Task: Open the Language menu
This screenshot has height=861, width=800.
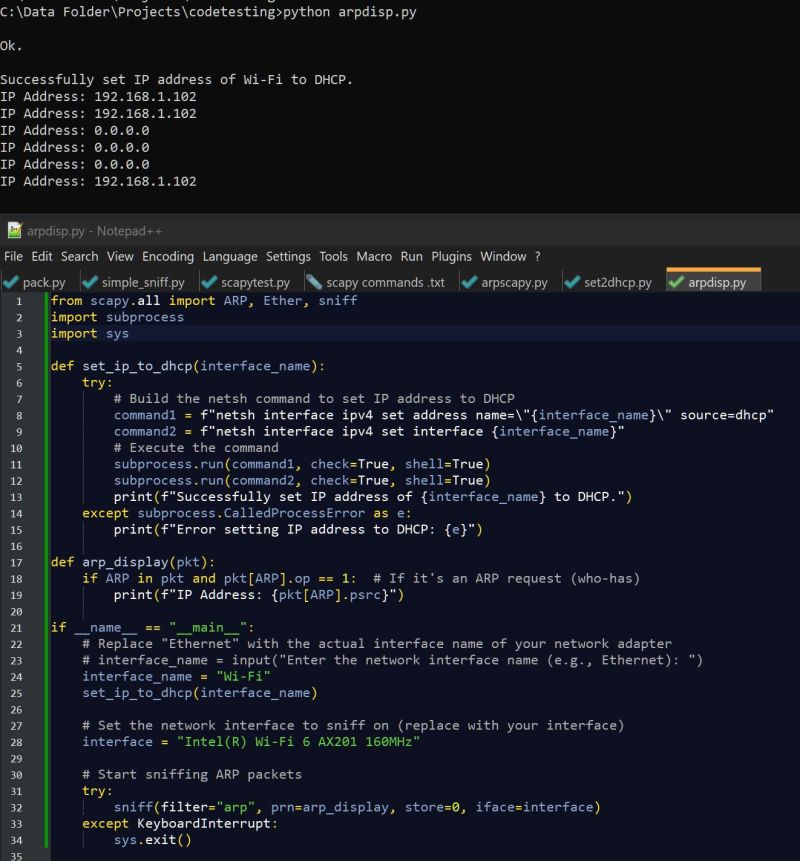Action: pos(230,256)
